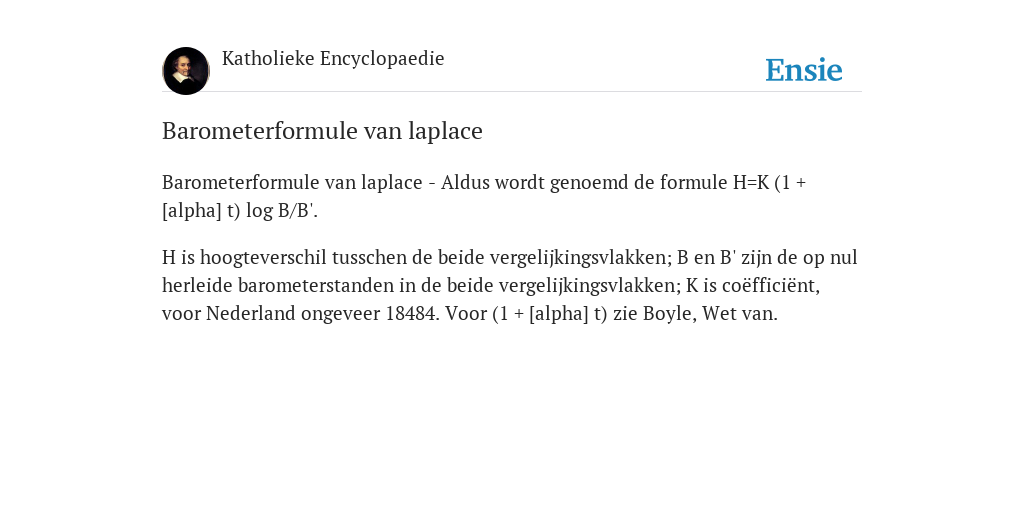Viewport: 1024px width, 512px height.
Task: Click the formula text H=K (1 +
Action: point(769,182)
